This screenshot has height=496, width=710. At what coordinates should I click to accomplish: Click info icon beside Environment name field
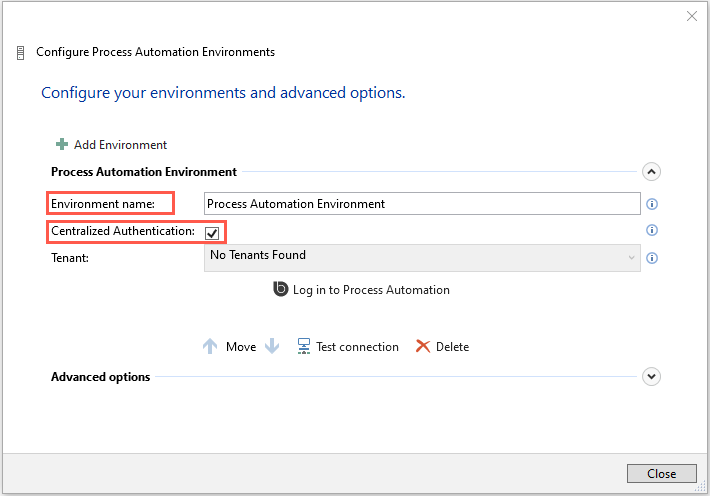[652, 204]
